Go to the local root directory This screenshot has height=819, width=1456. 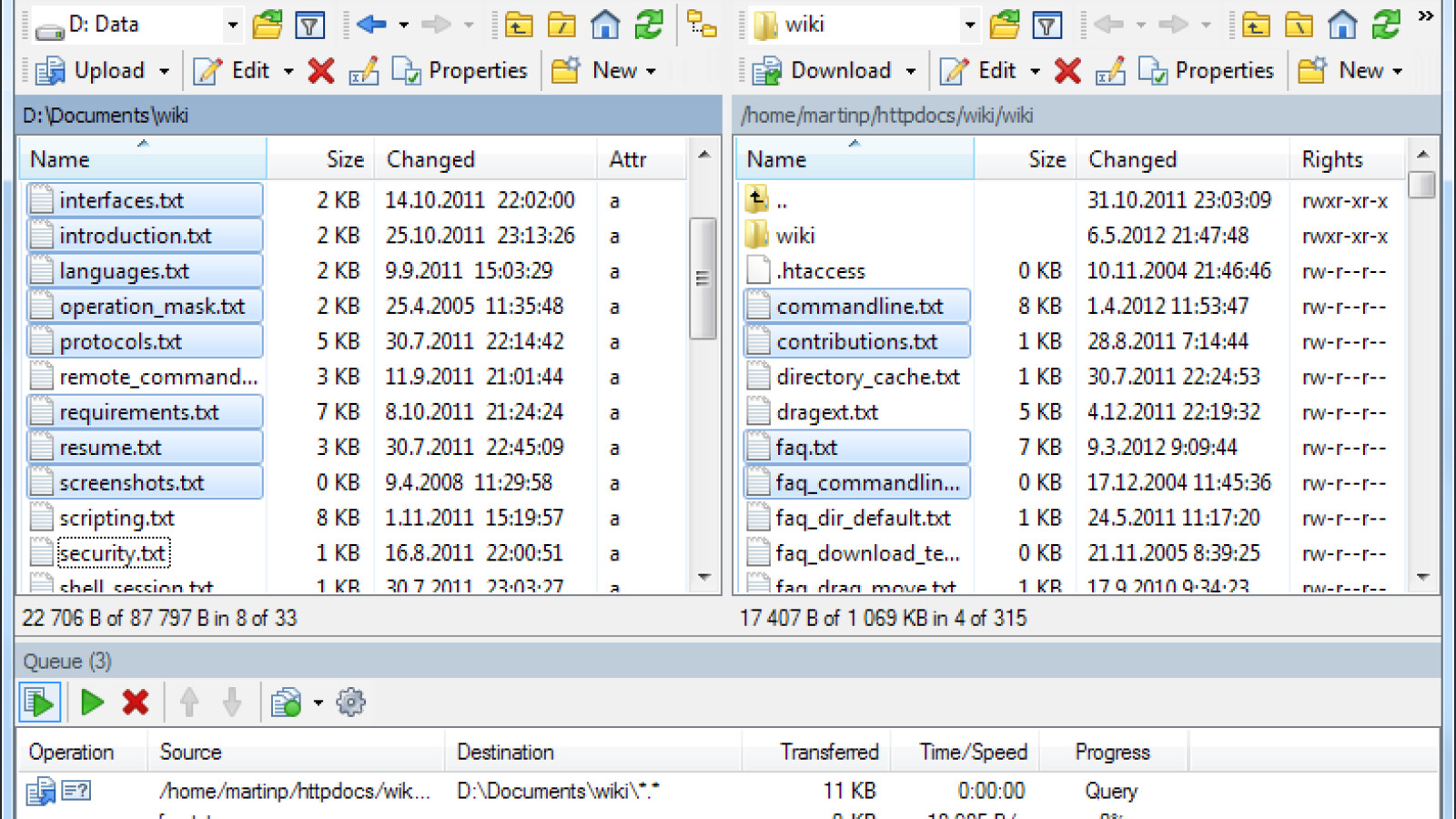562,25
